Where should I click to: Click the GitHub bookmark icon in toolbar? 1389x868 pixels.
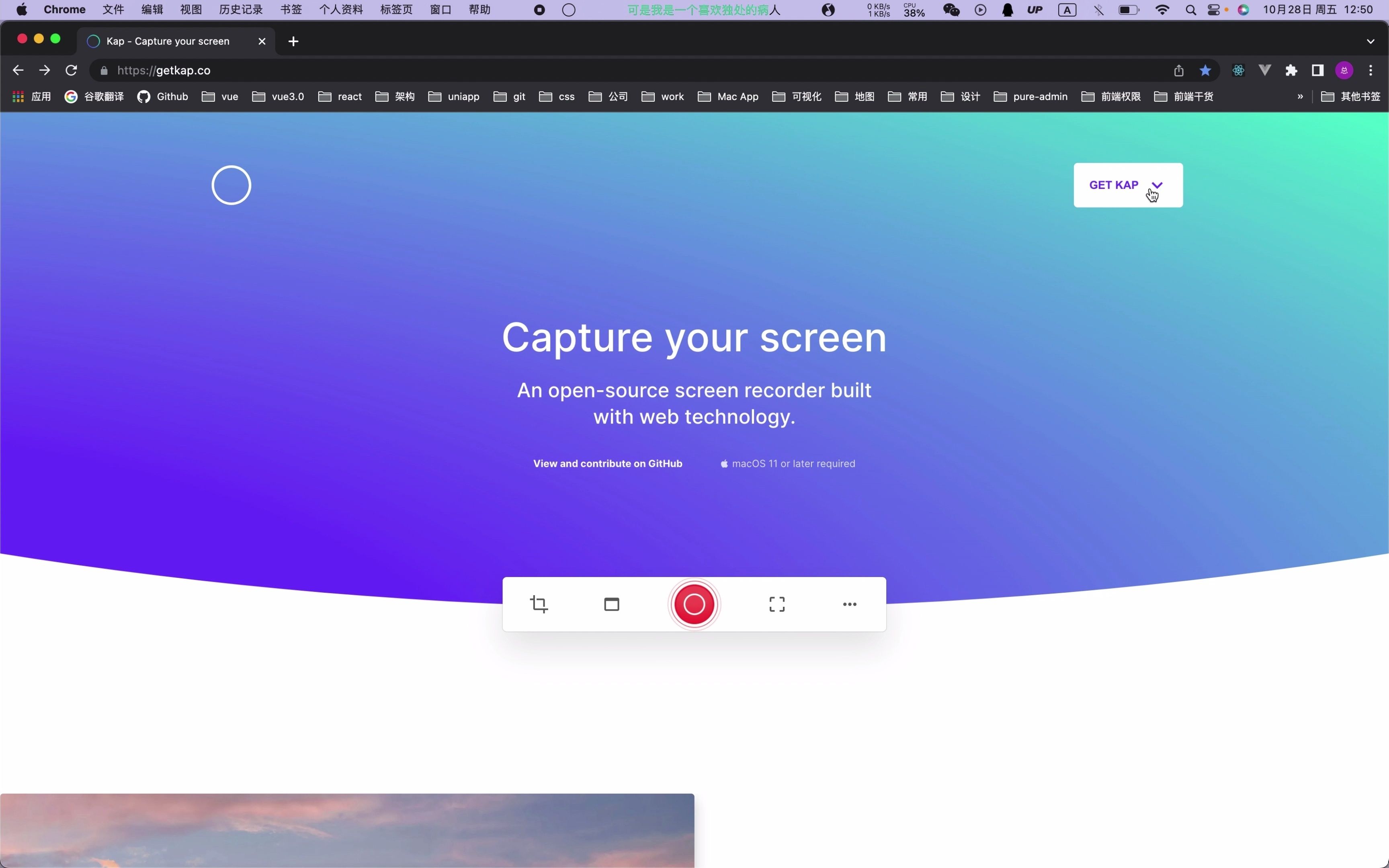pos(144,96)
